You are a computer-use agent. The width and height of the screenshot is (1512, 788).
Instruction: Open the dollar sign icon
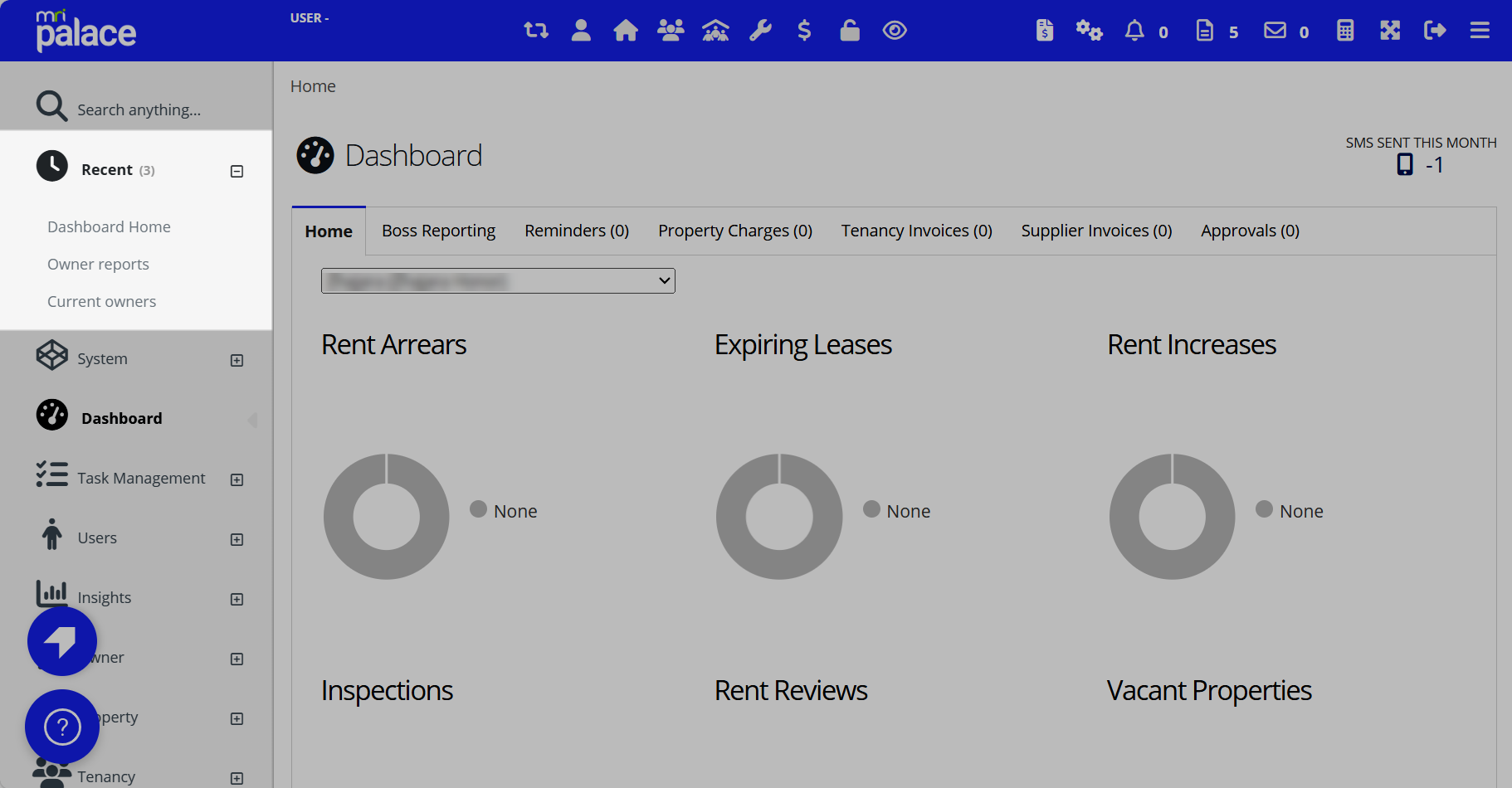804,31
